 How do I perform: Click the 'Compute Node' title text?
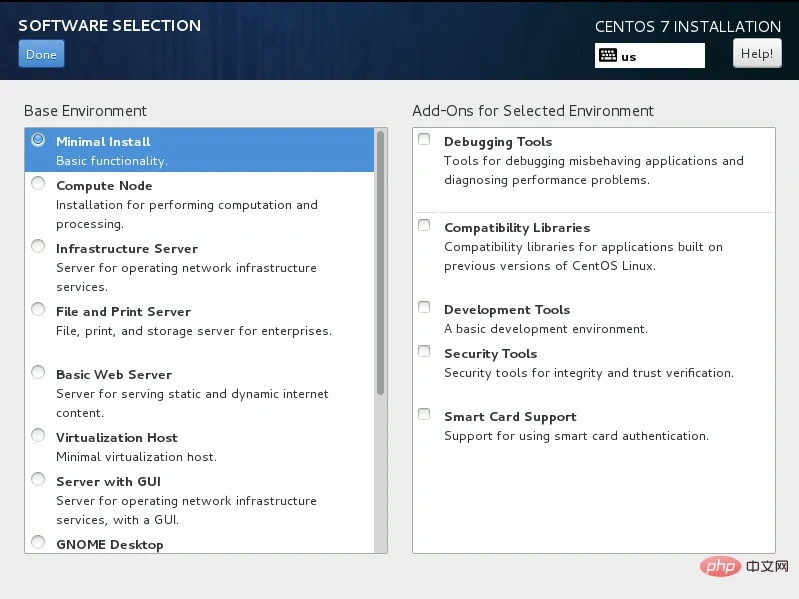pyautogui.click(x=104, y=186)
